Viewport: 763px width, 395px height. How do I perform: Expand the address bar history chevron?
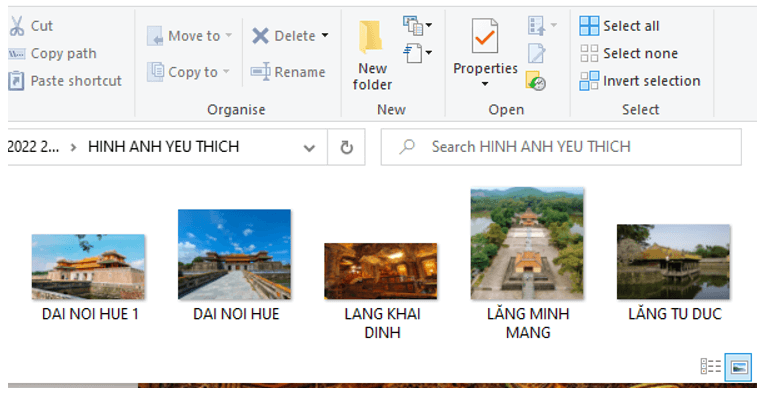(309, 147)
